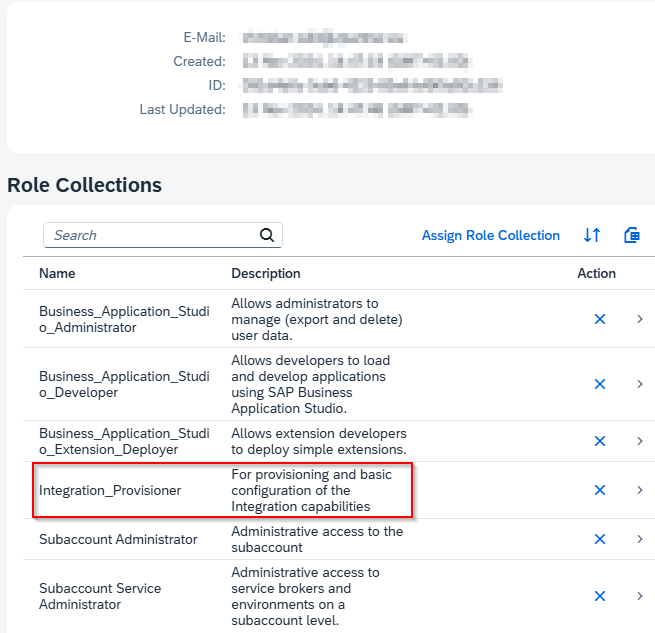Viewport: 655px width, 633px height.
Task: Open the table settings icon beside sort
Action: point(631,235)
